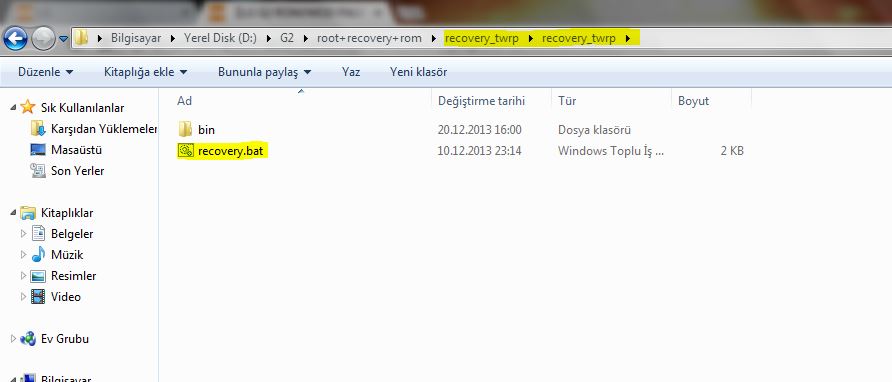Open the Müzik library
The width and height of the screenshot is (892, 382).
[x=67, y=255]
